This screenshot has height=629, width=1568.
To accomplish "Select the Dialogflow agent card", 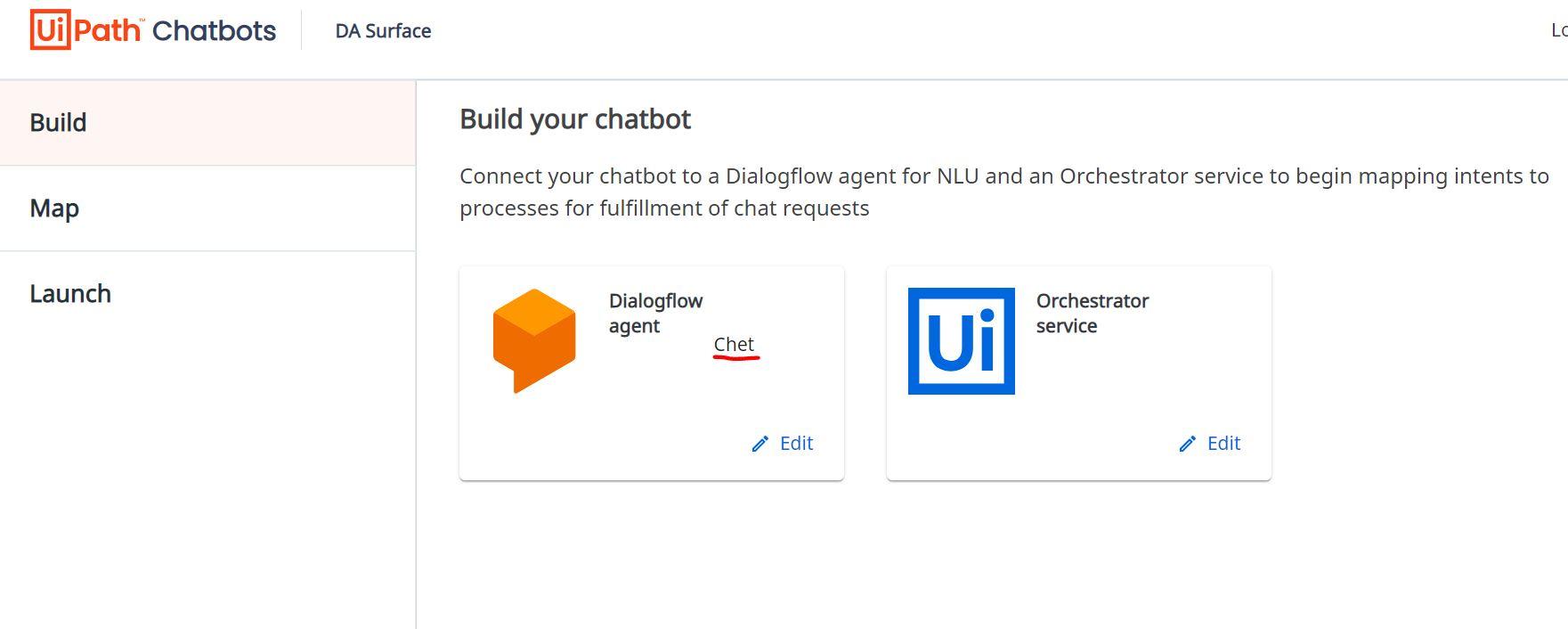I will tap(652, 373).
